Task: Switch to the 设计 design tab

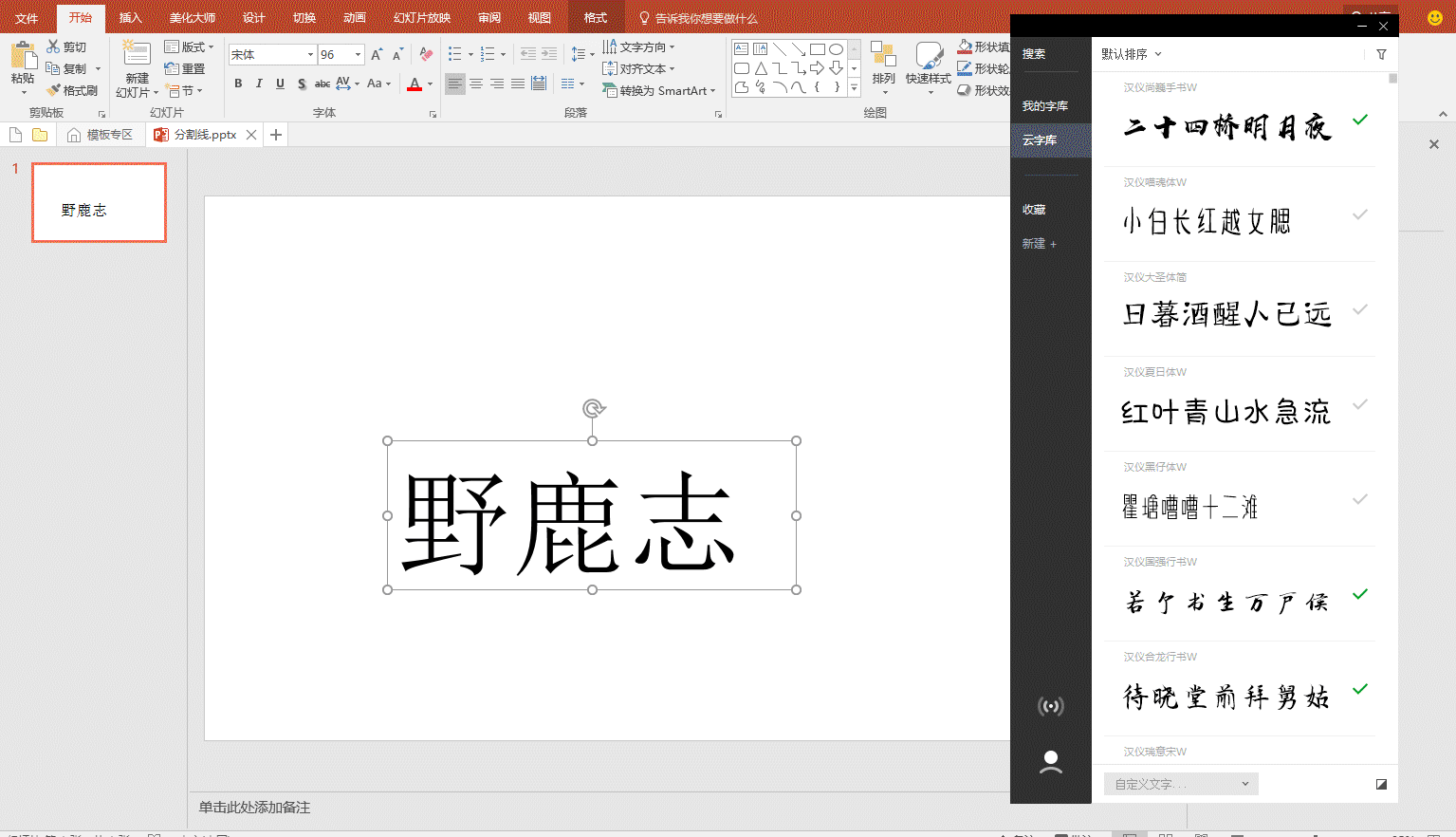Action: tap(254, 18)
